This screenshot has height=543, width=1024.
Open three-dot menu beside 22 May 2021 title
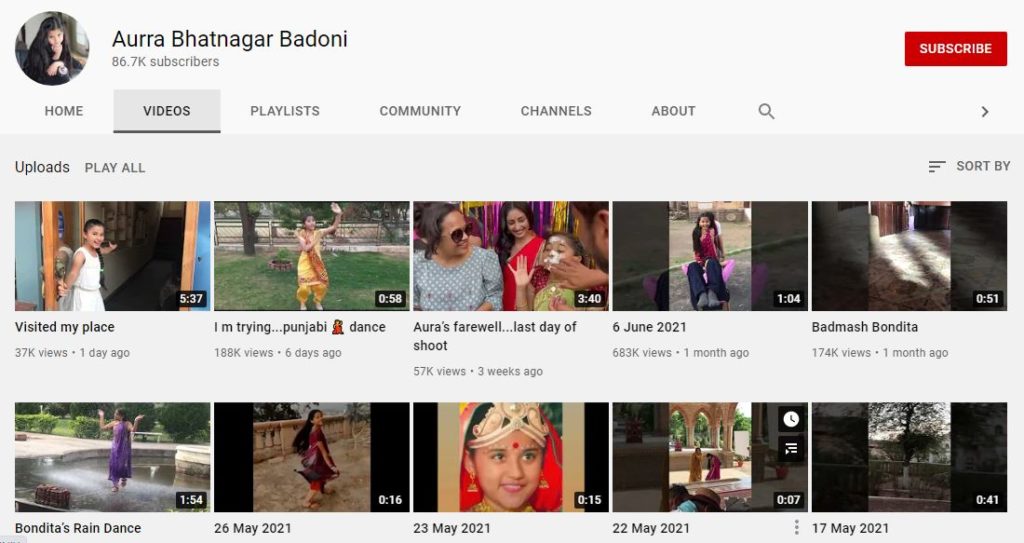[796, 527]
